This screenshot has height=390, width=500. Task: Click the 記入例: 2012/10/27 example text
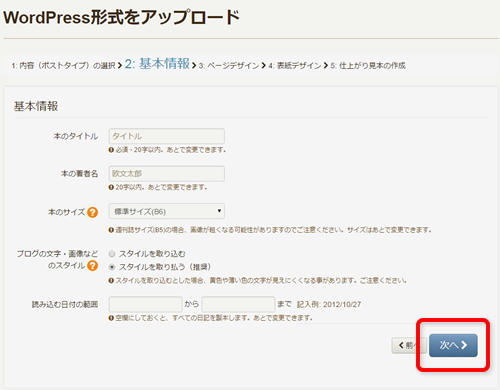point(329,304)
